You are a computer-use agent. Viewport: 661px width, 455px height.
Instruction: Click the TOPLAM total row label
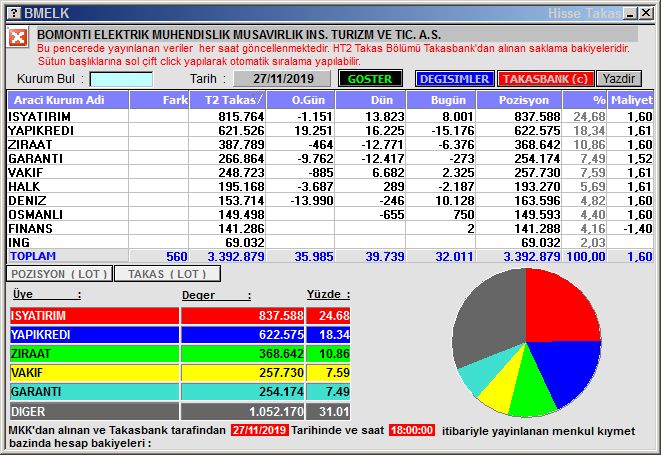[x=33, y=256]
